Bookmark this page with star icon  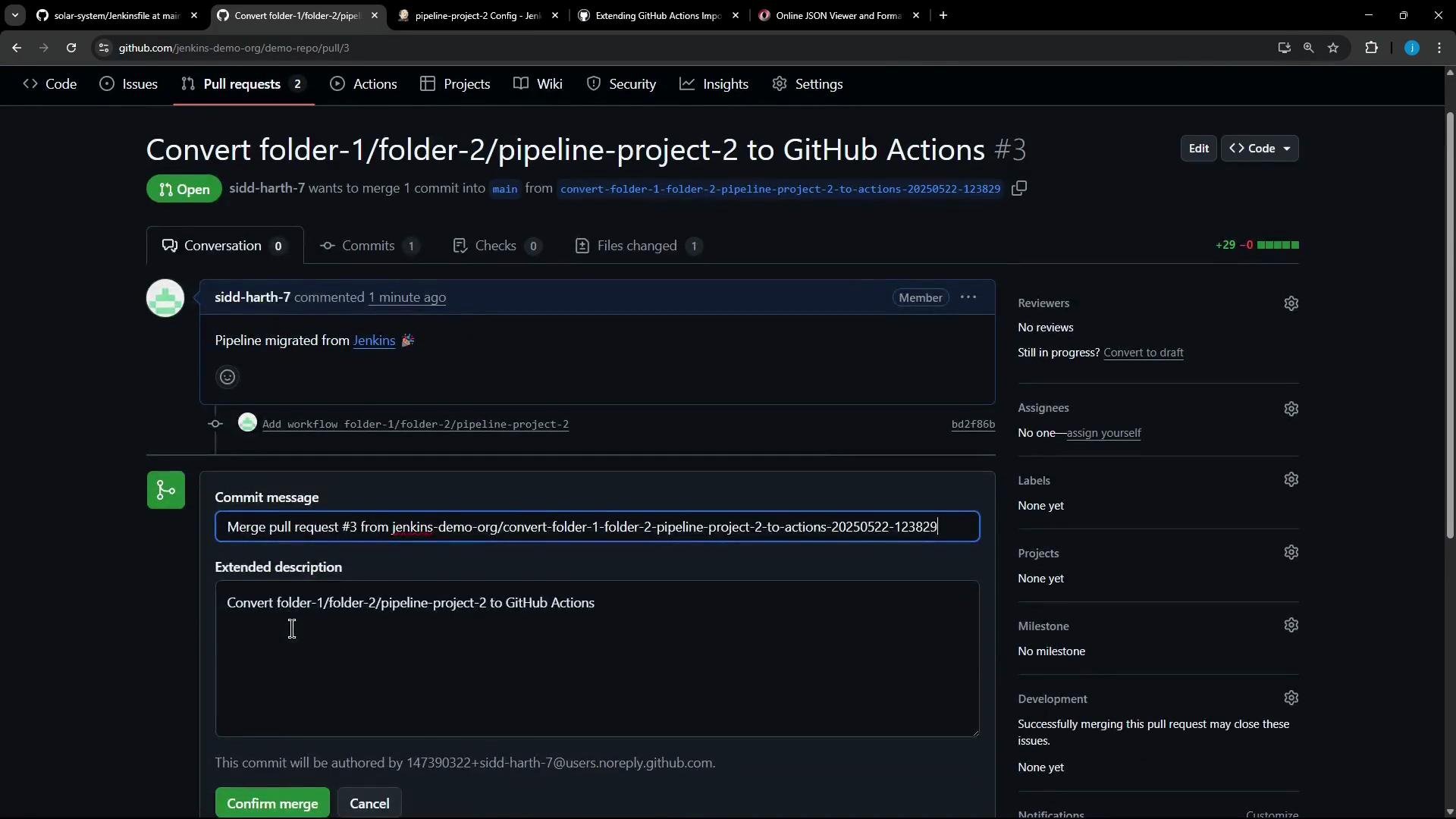[x=1333, y=48]
